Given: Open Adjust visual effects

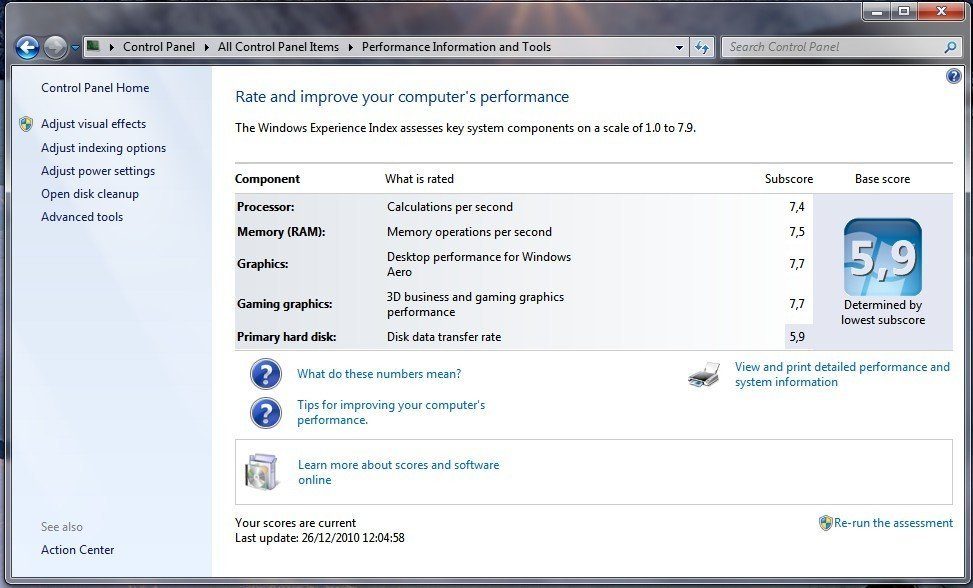Looking at the screenshot, I should [x=94, y=124].
